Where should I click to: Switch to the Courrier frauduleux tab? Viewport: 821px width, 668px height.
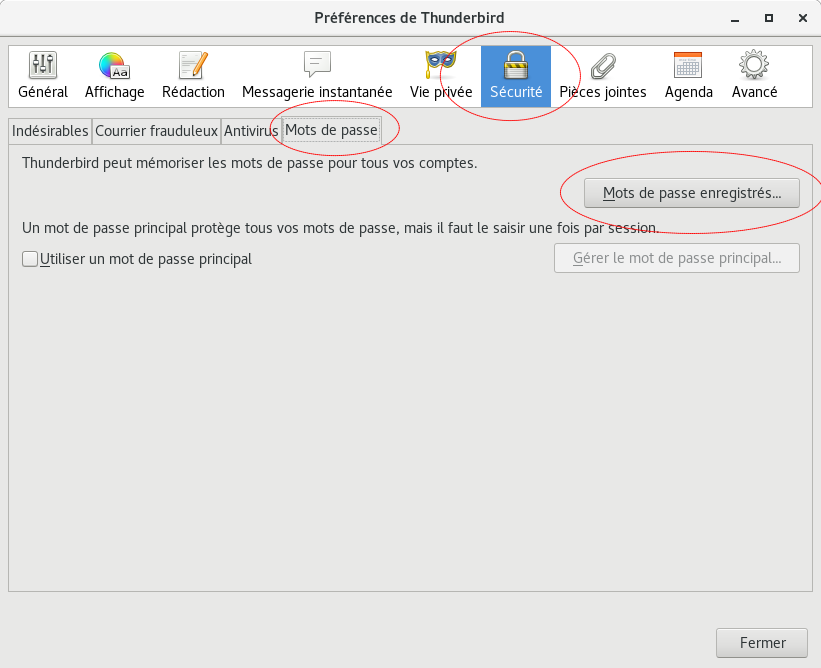point(156,131)
